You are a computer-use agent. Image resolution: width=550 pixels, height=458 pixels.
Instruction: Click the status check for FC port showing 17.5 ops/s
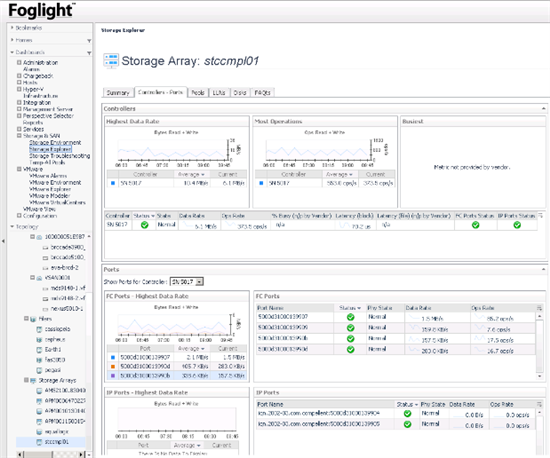(x=350, y=339)
